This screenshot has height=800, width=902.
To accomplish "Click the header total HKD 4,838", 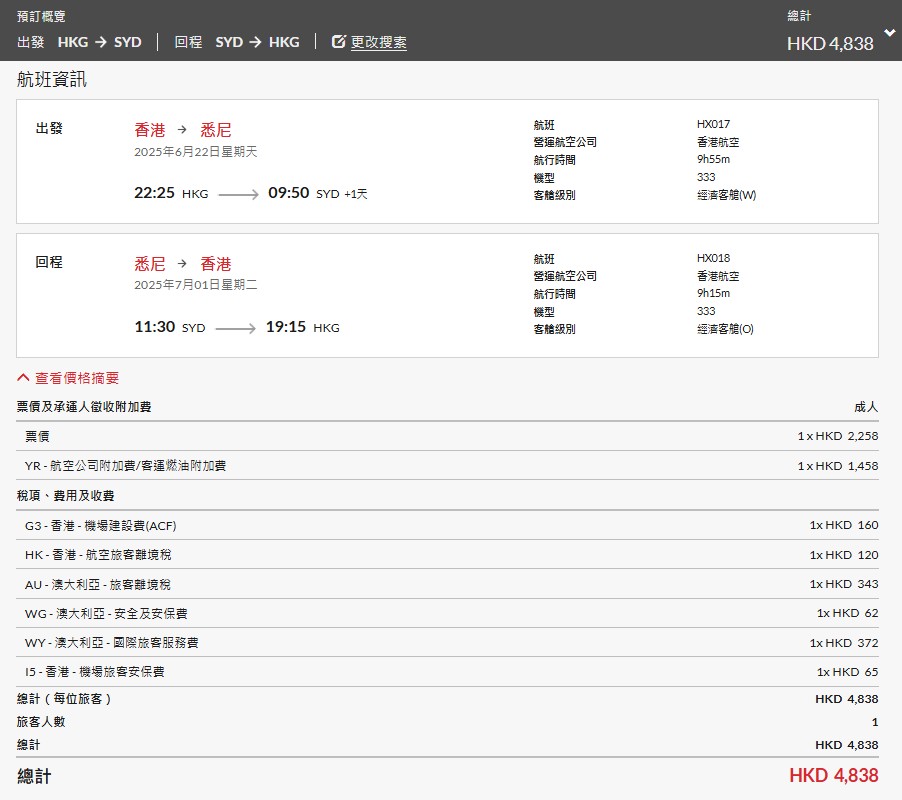I will click(830, 43).
